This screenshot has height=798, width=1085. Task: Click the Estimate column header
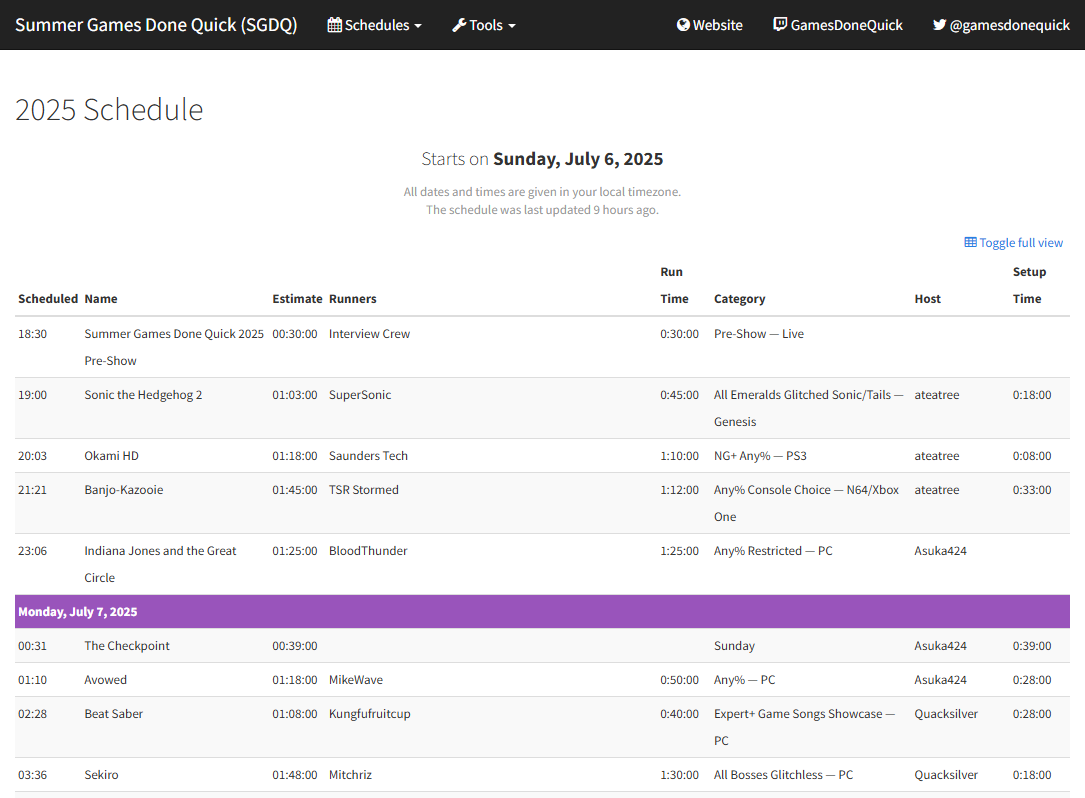[x=298, y=298]
